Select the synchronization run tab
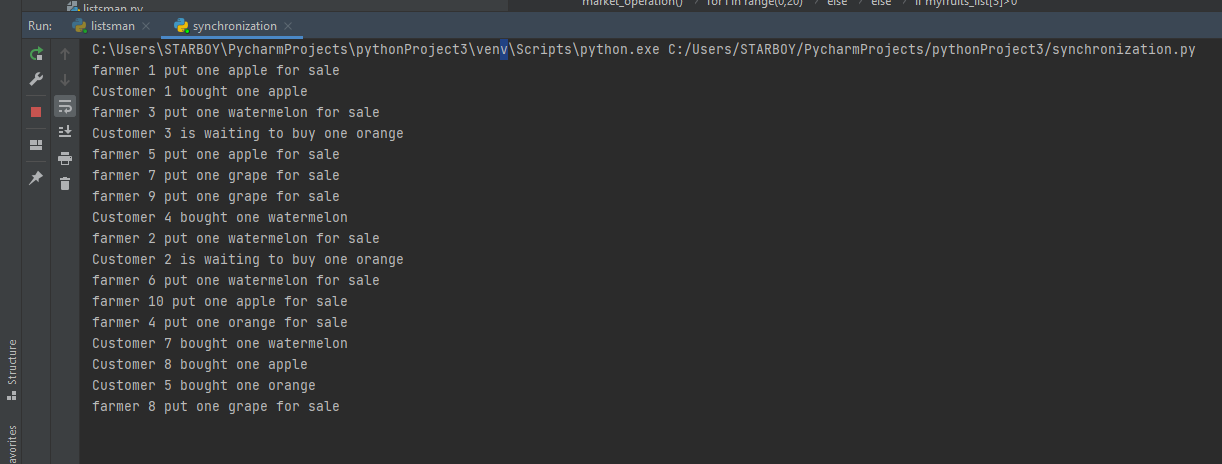The height and width of the screenshot is (464, 1222). (234, 25)
